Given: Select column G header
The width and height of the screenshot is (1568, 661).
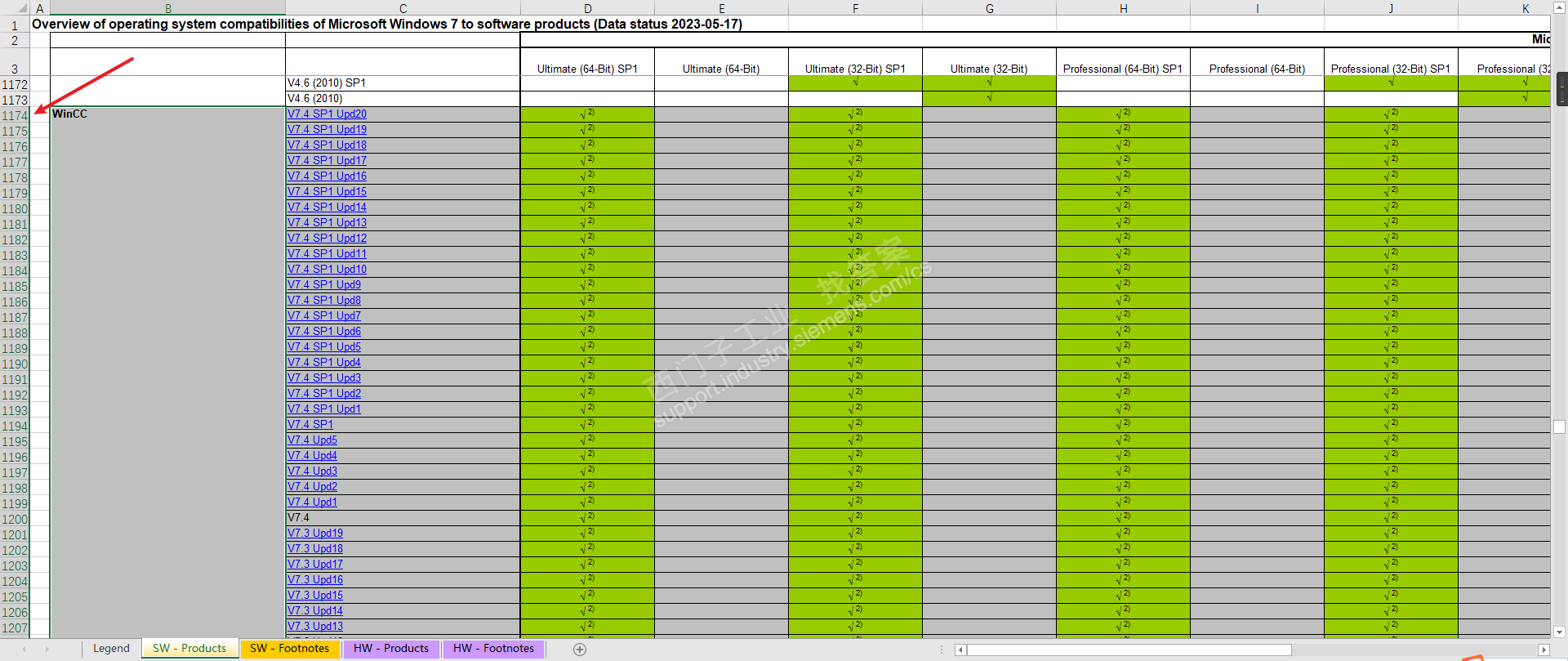Looking at the screenshot, I should [x=989, y=8].
